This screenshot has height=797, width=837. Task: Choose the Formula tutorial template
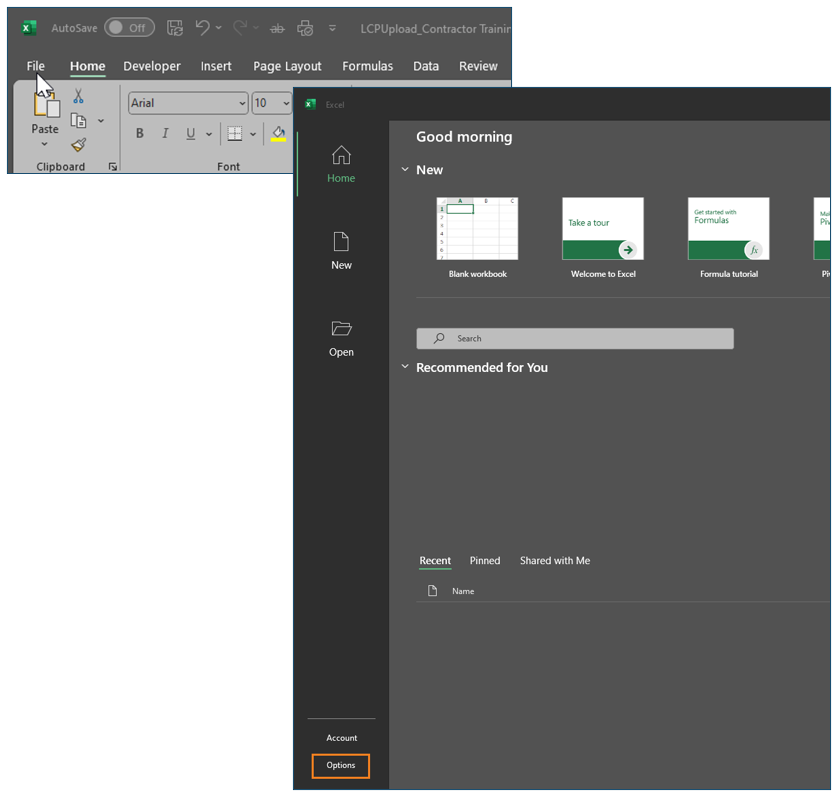[x=729, y=238]
